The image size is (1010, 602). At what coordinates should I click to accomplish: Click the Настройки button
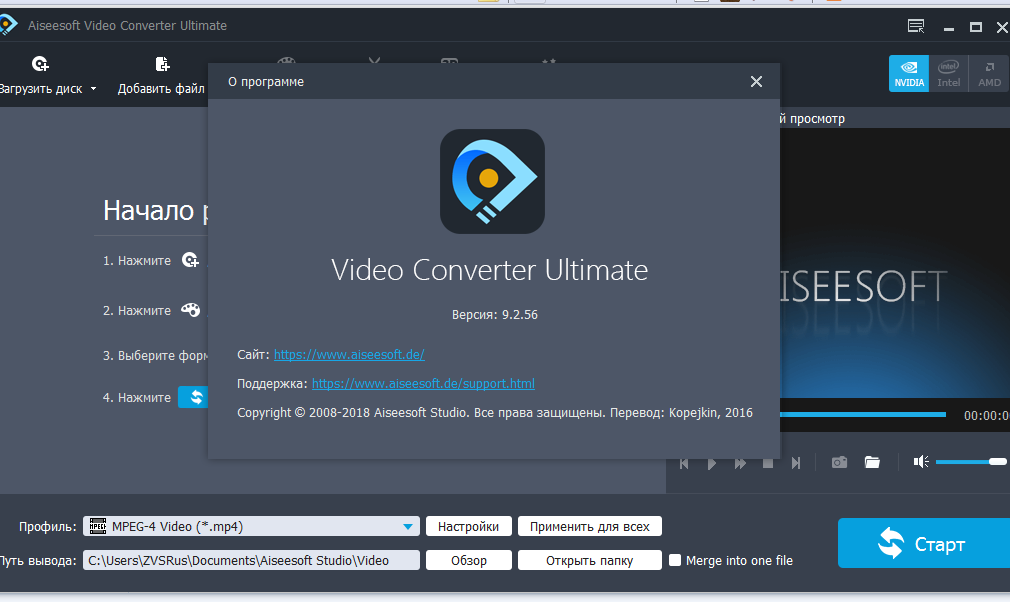pos(469,527)
